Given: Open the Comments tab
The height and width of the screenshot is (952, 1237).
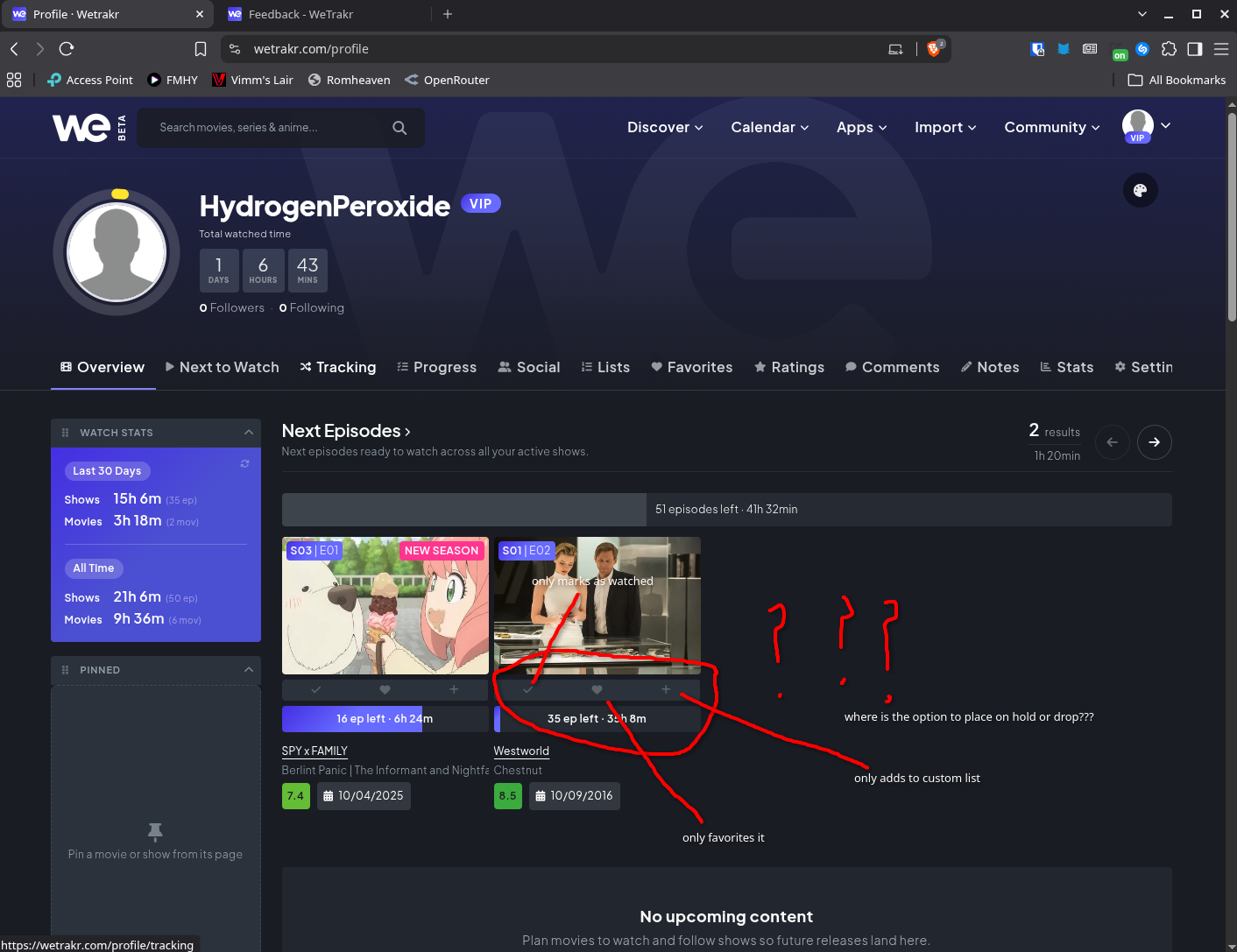Looking at the screenshot, I should 893,367.
